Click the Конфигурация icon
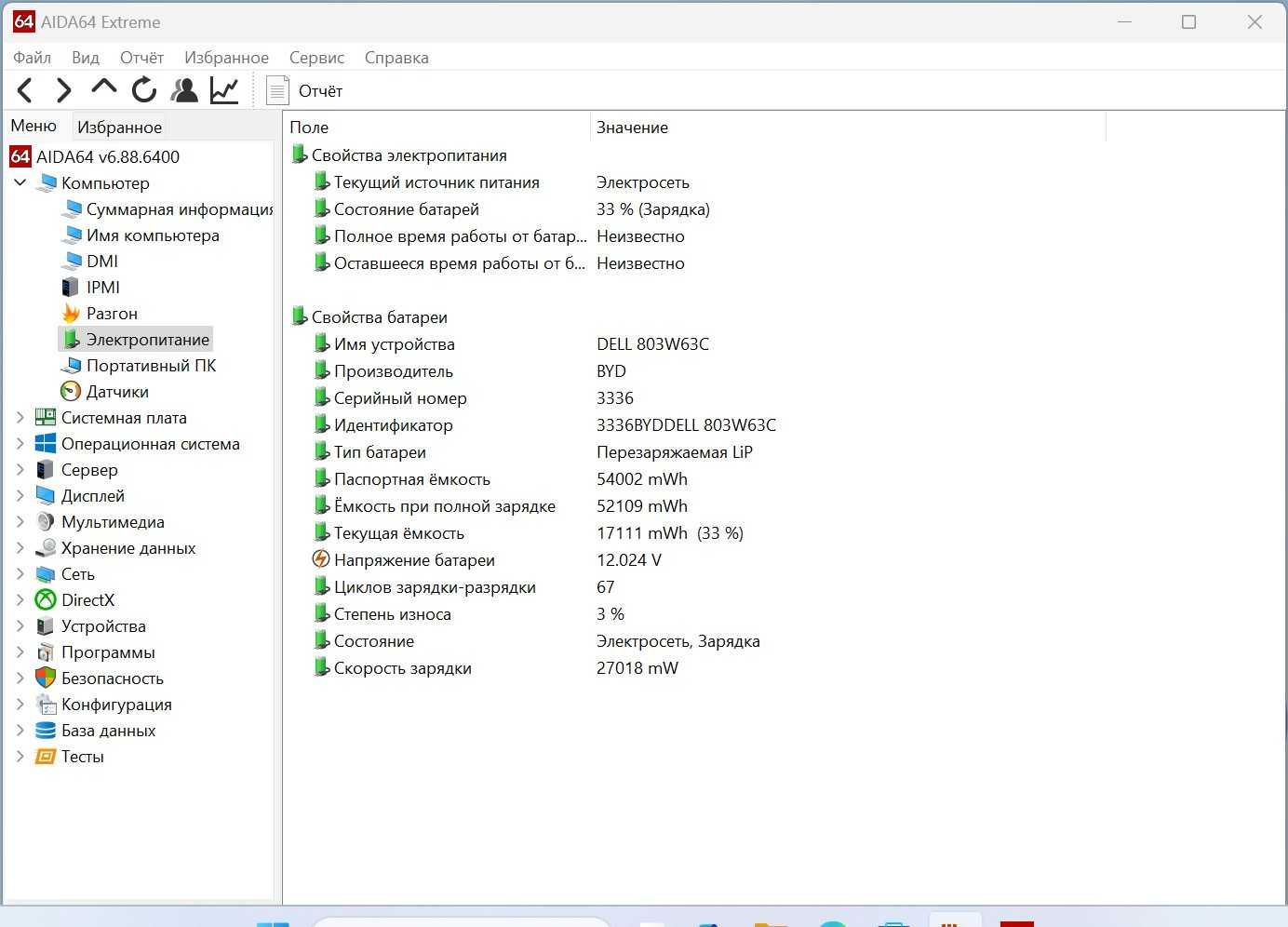Viewport: 1288px width, 927px height. (x=46, y=705)
